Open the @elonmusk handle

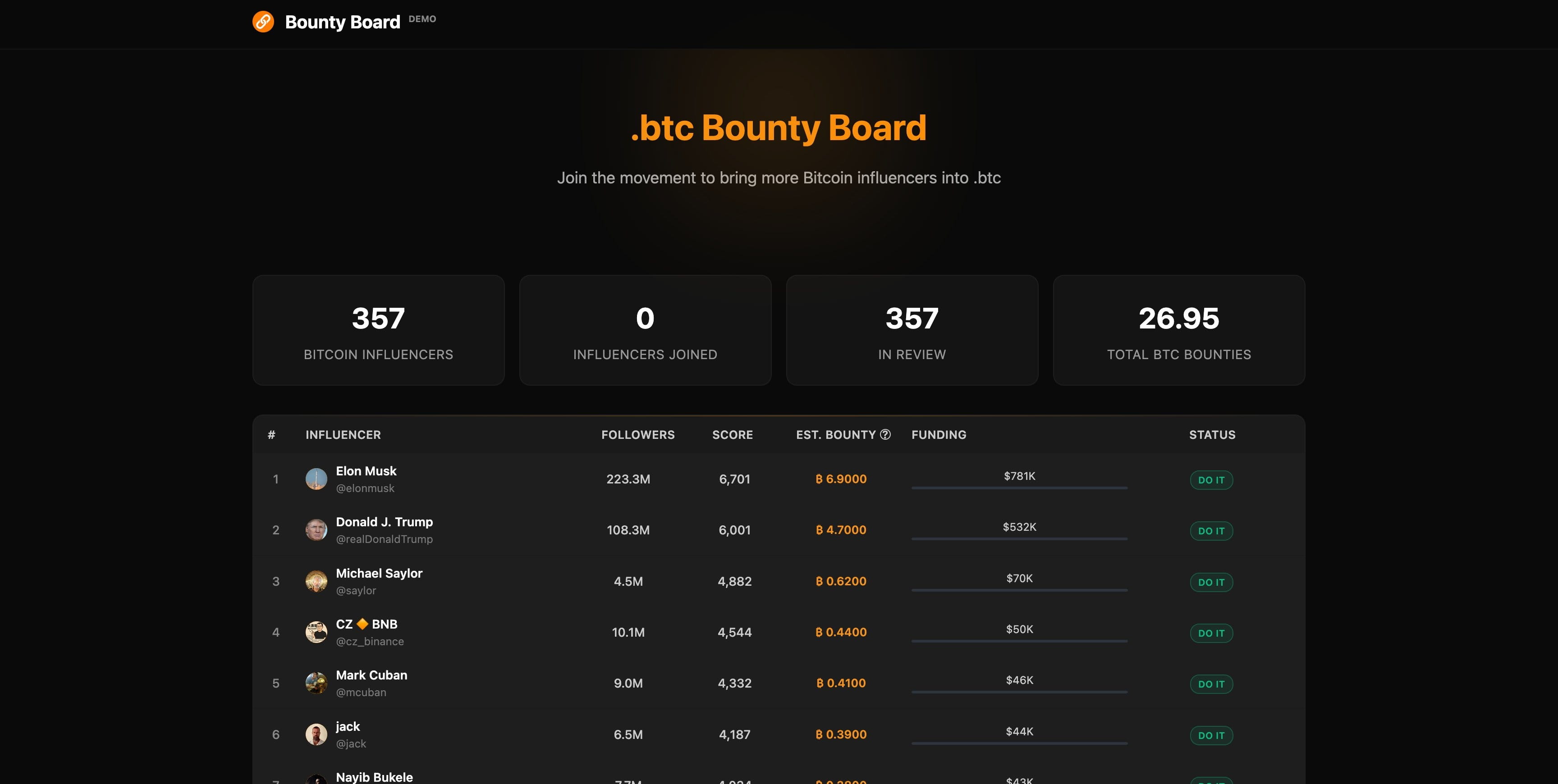[x=365, y=488]
